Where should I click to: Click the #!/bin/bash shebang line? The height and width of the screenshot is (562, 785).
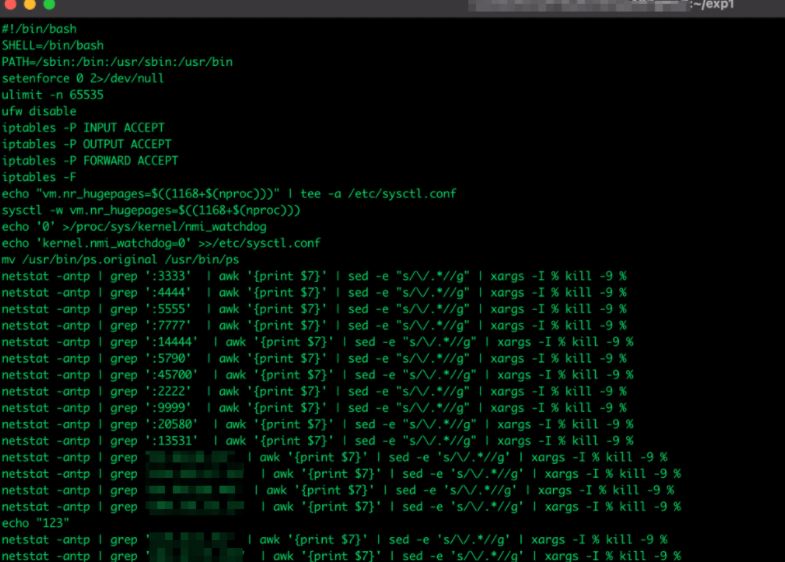(x=39, y=29)
